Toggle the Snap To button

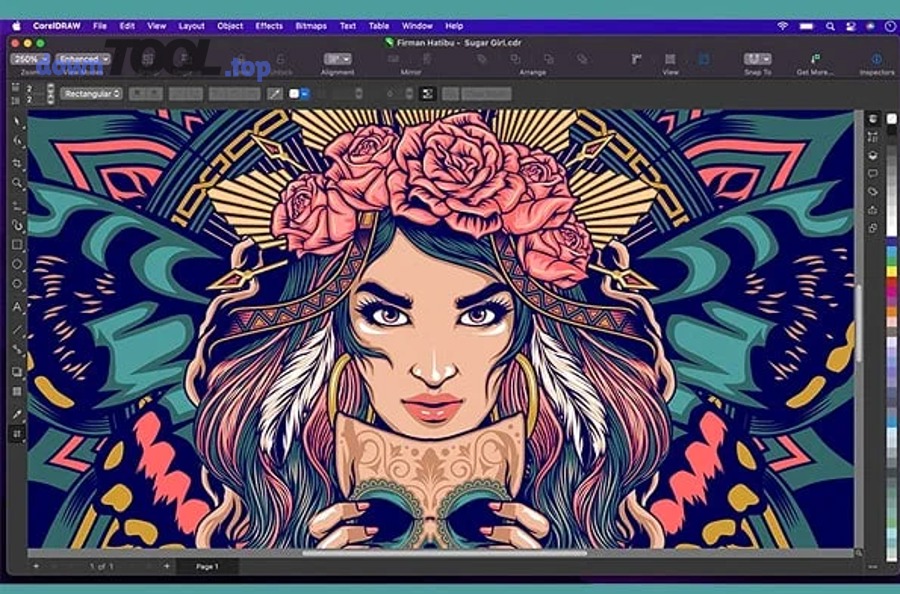757,60
